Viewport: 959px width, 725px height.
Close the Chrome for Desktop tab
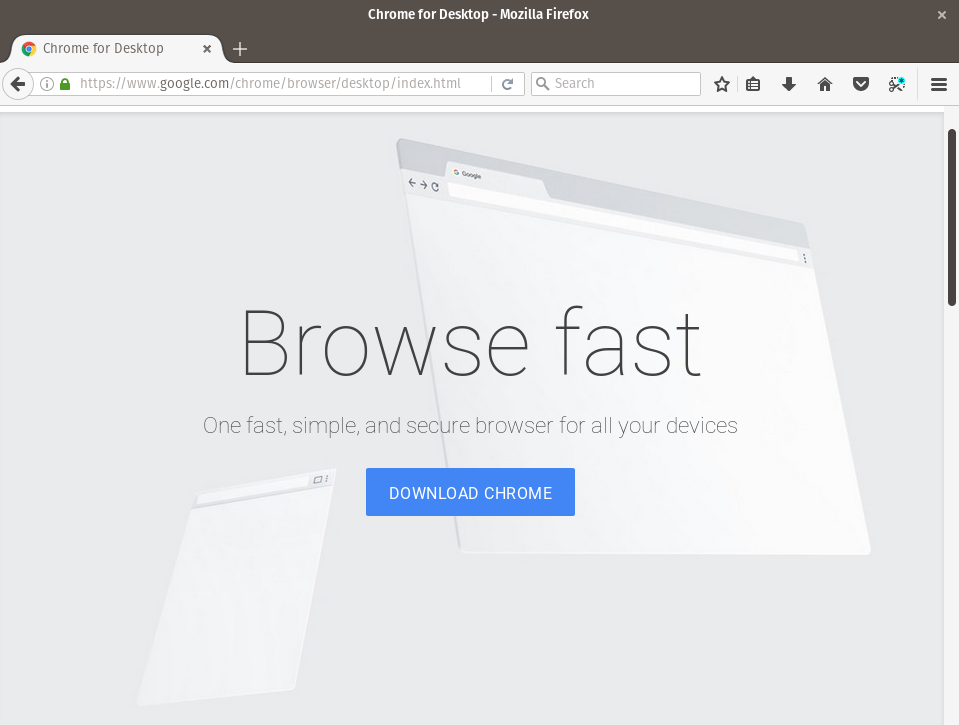207,48
